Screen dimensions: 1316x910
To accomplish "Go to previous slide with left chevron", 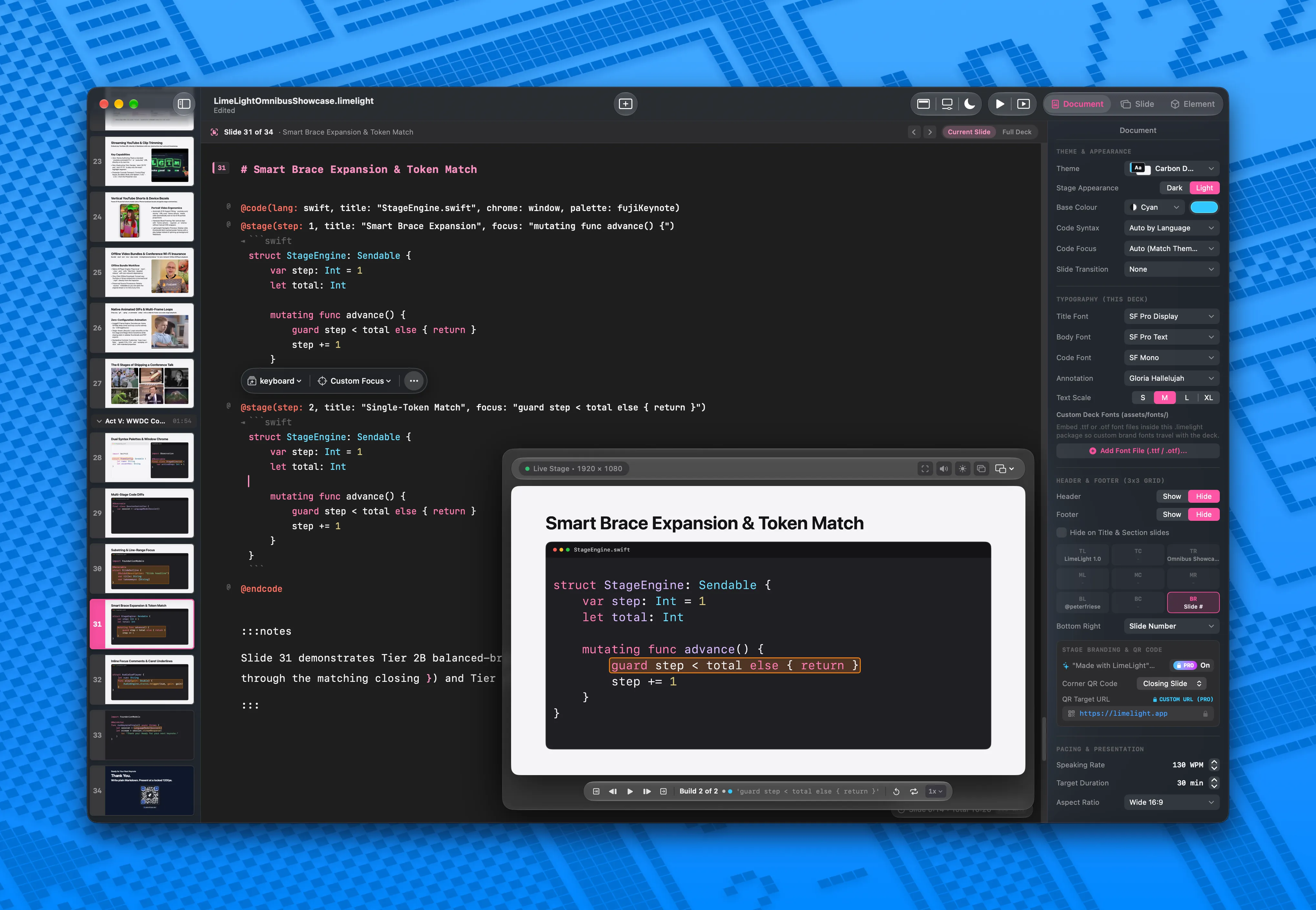I will coord(914,132).
